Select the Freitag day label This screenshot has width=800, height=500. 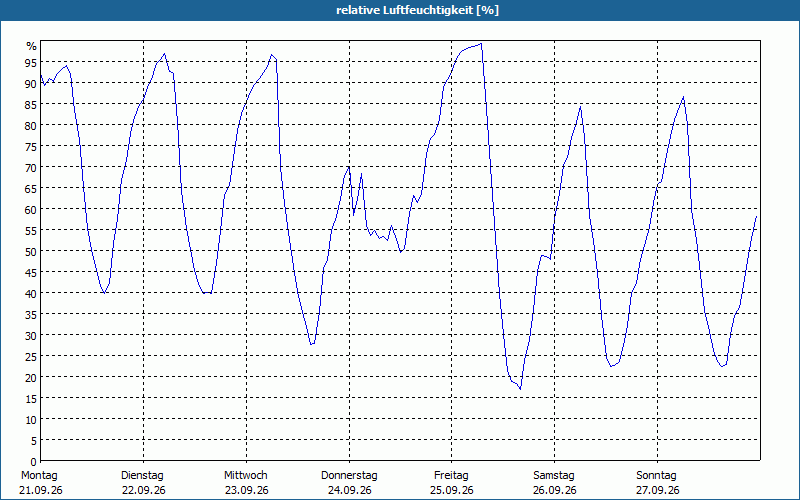tap(451, 475)
